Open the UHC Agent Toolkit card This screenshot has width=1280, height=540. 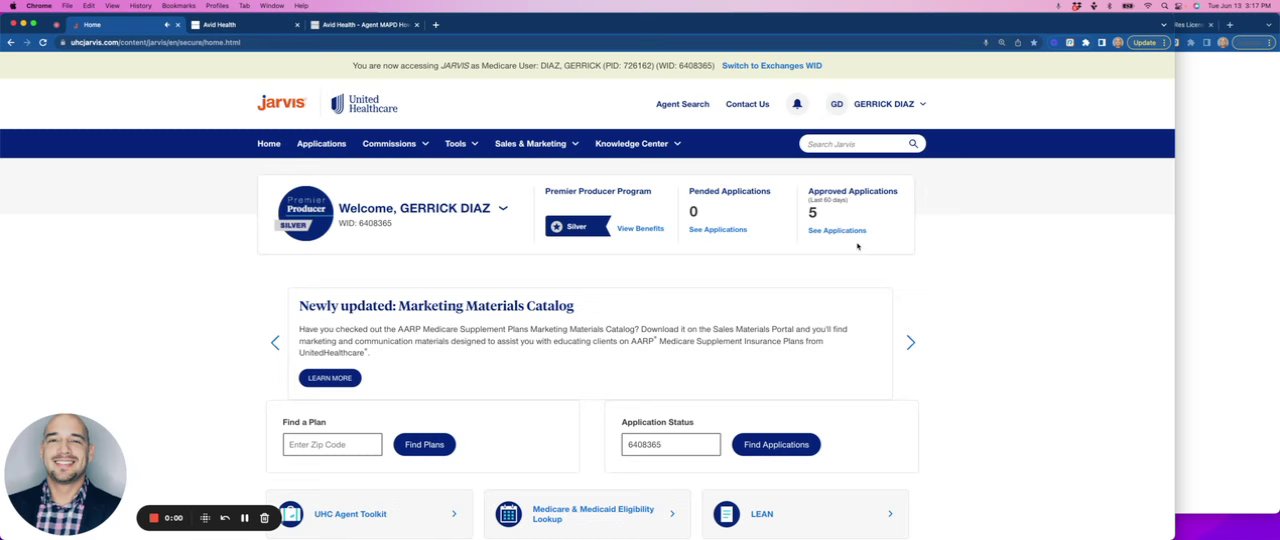coord(369,514)
